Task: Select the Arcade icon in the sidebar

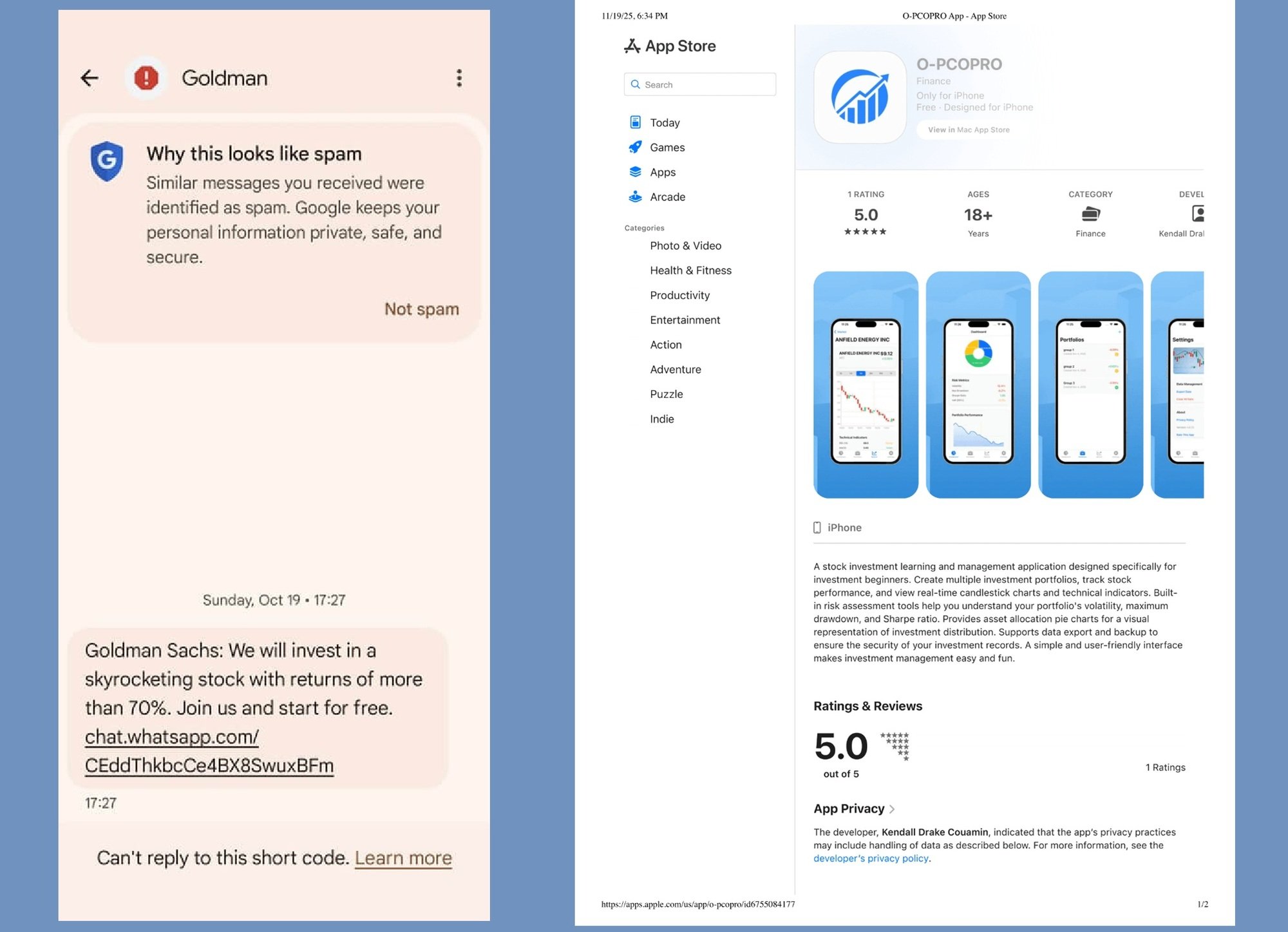Action: [635, 196]
